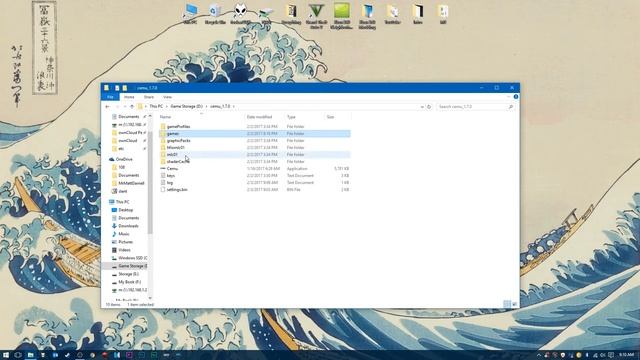The image size is (640, 360).
Task: Click magnifier in search box
Action: point(511,107)
